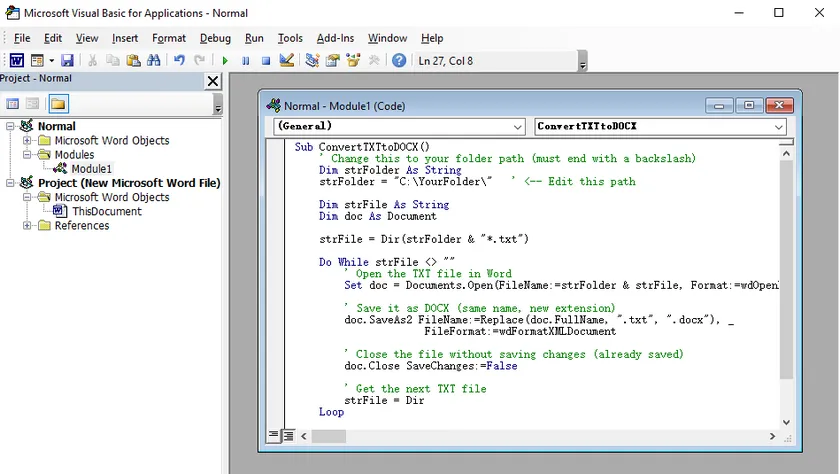Close the Module1 code window

(779, 106)
